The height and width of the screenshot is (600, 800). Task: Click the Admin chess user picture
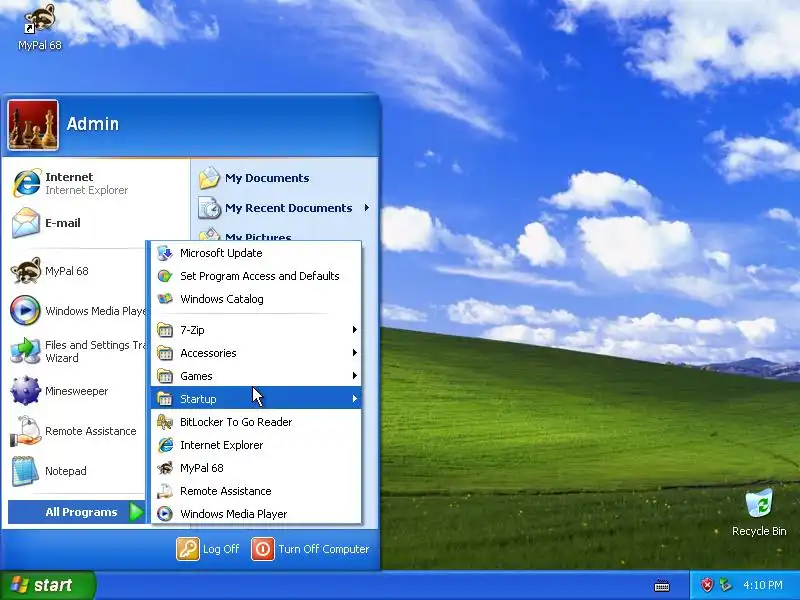tap(33, 125)
